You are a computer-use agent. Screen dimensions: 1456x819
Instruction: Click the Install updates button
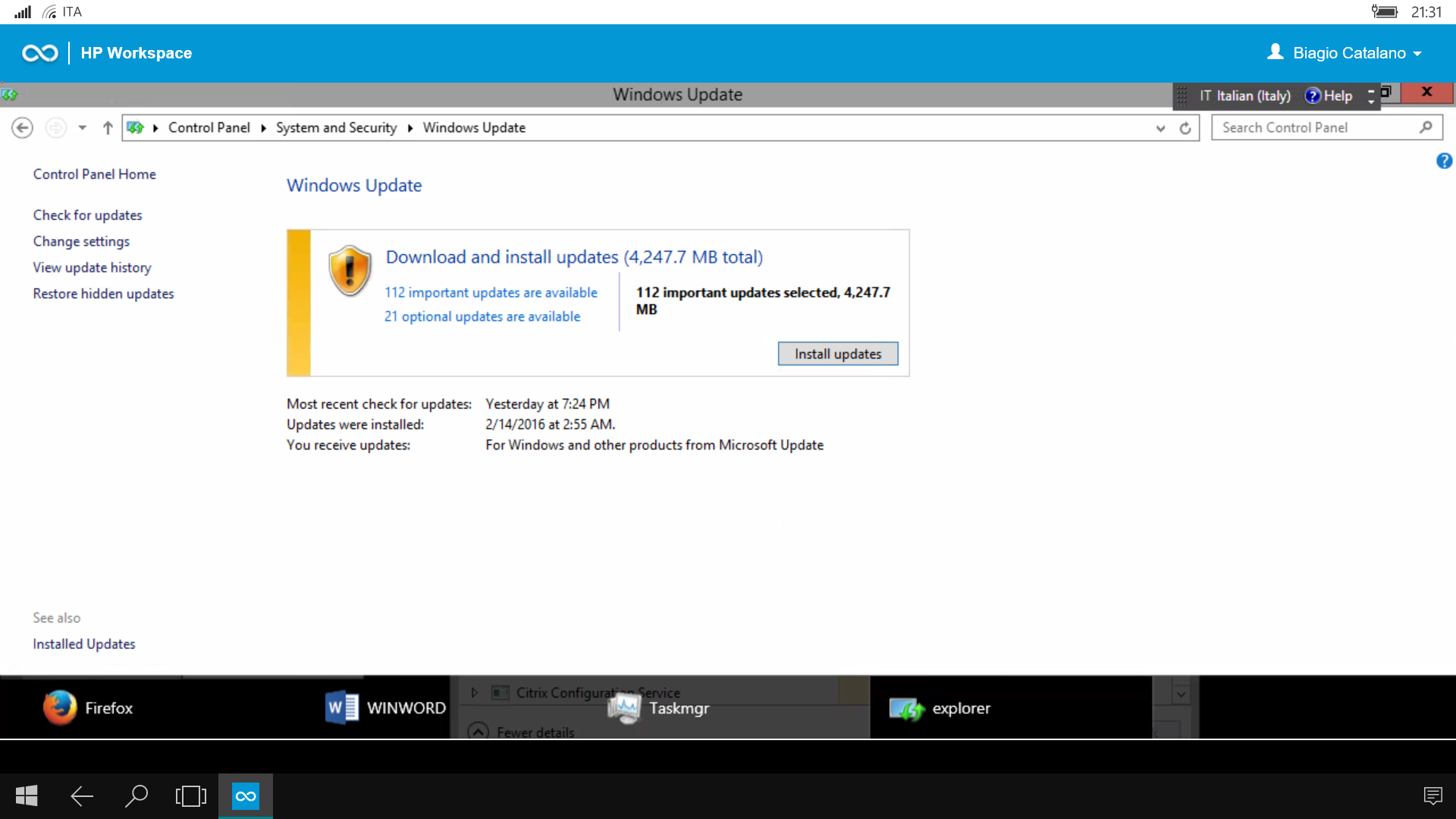838,353
